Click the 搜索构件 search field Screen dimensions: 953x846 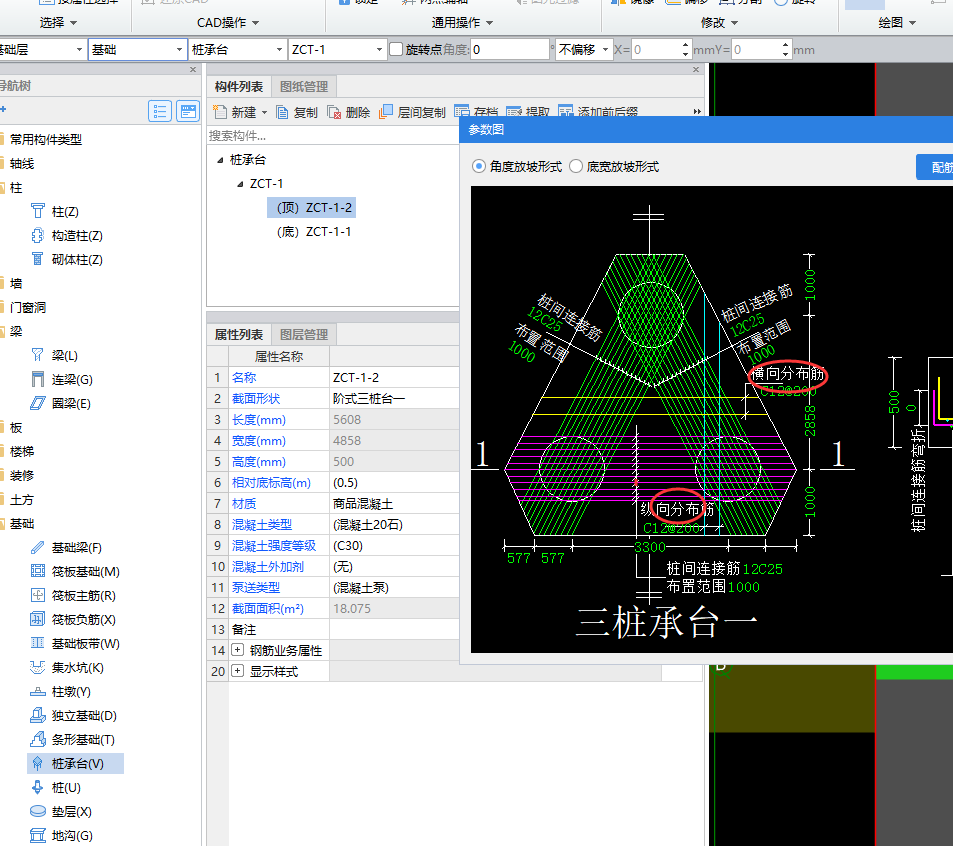(x=332, y=136)
